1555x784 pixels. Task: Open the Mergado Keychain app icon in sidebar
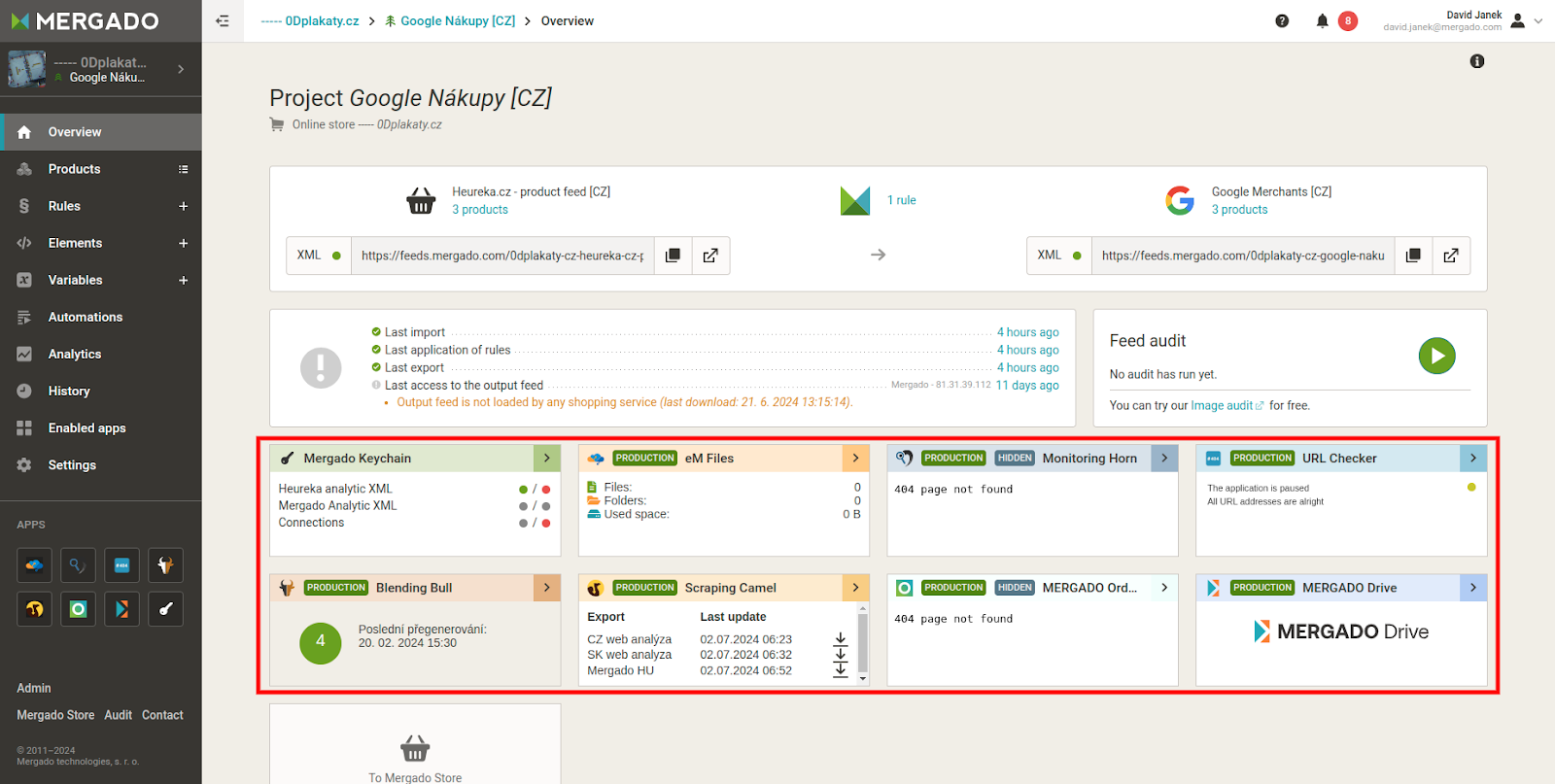(165, 609)
